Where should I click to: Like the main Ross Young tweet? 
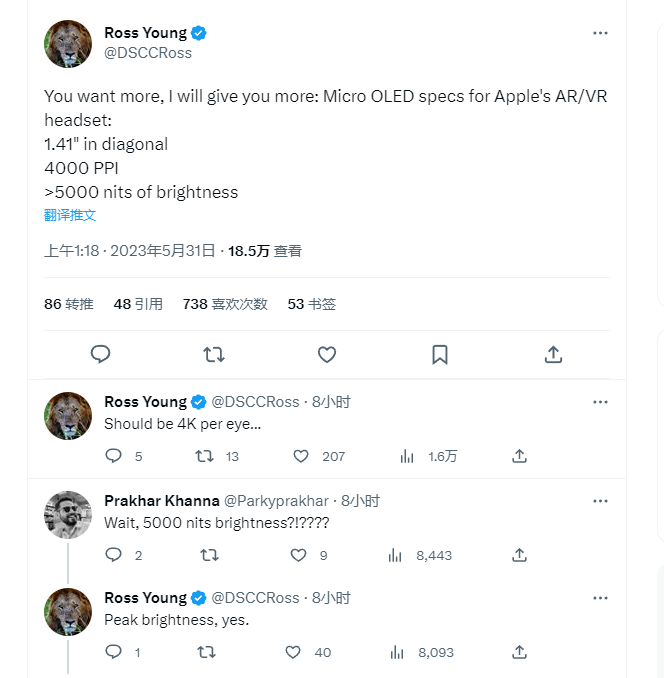[326, 354]
